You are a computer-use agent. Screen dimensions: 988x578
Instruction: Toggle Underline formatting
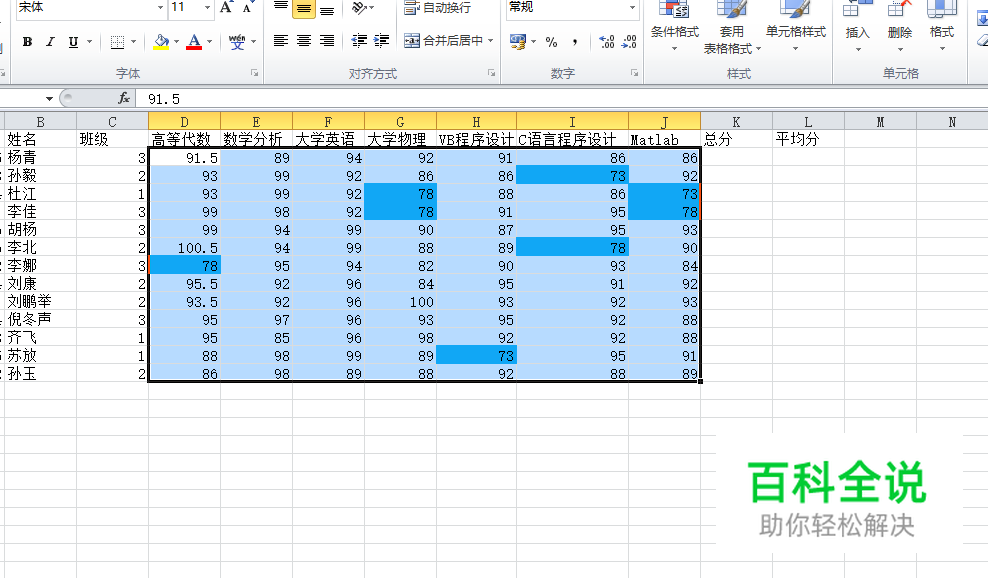coord(73,42)
